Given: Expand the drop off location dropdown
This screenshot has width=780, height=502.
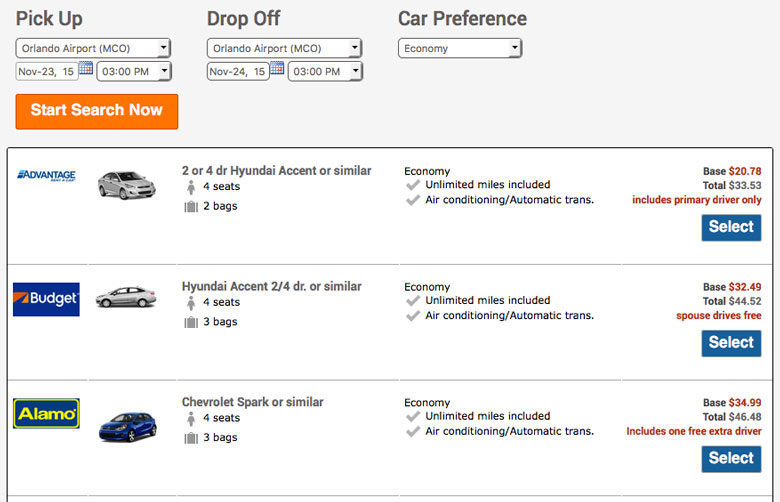Looking at the screenshot, I should coord(284,48).
